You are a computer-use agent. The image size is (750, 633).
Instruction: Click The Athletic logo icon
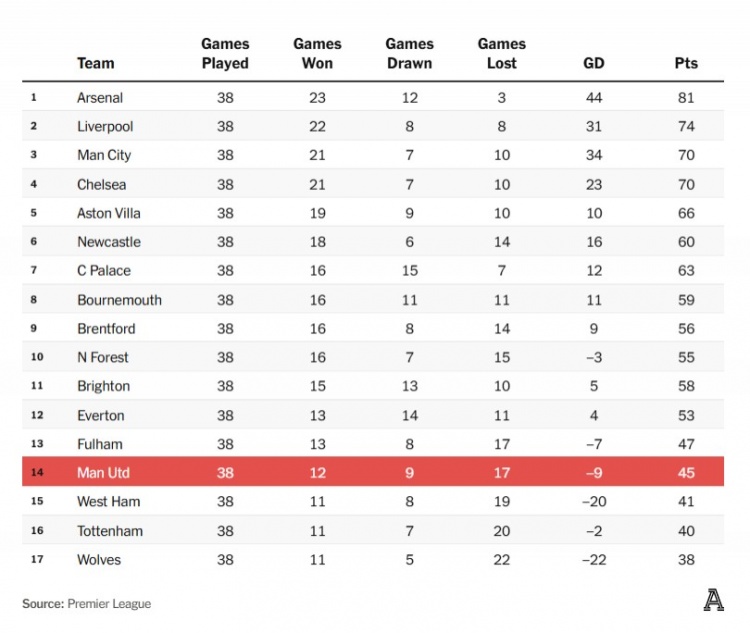[713, 600]
